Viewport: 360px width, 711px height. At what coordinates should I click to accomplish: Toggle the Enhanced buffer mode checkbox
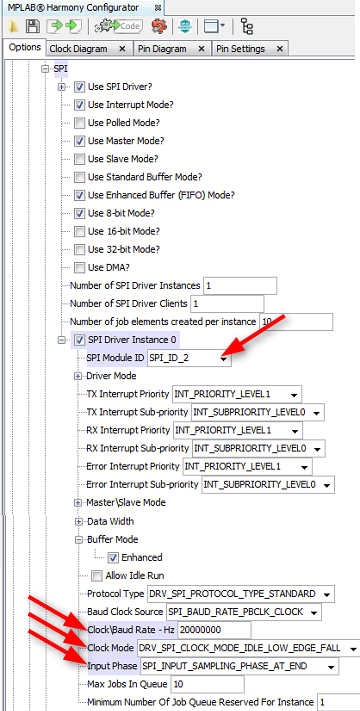(x=113, y=557)
